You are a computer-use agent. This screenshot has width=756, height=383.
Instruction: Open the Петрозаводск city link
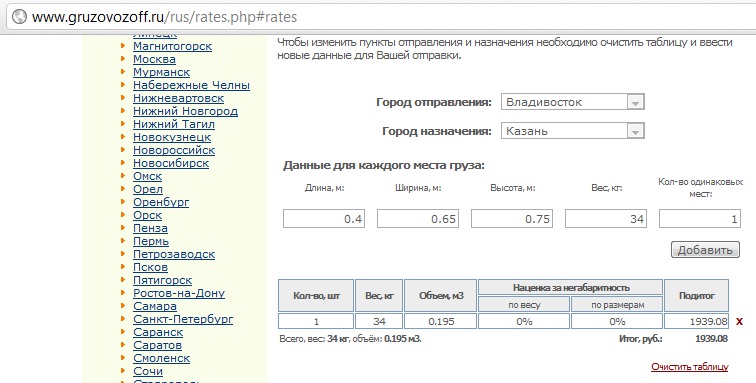pyautogui.click(x=174, y=255)
